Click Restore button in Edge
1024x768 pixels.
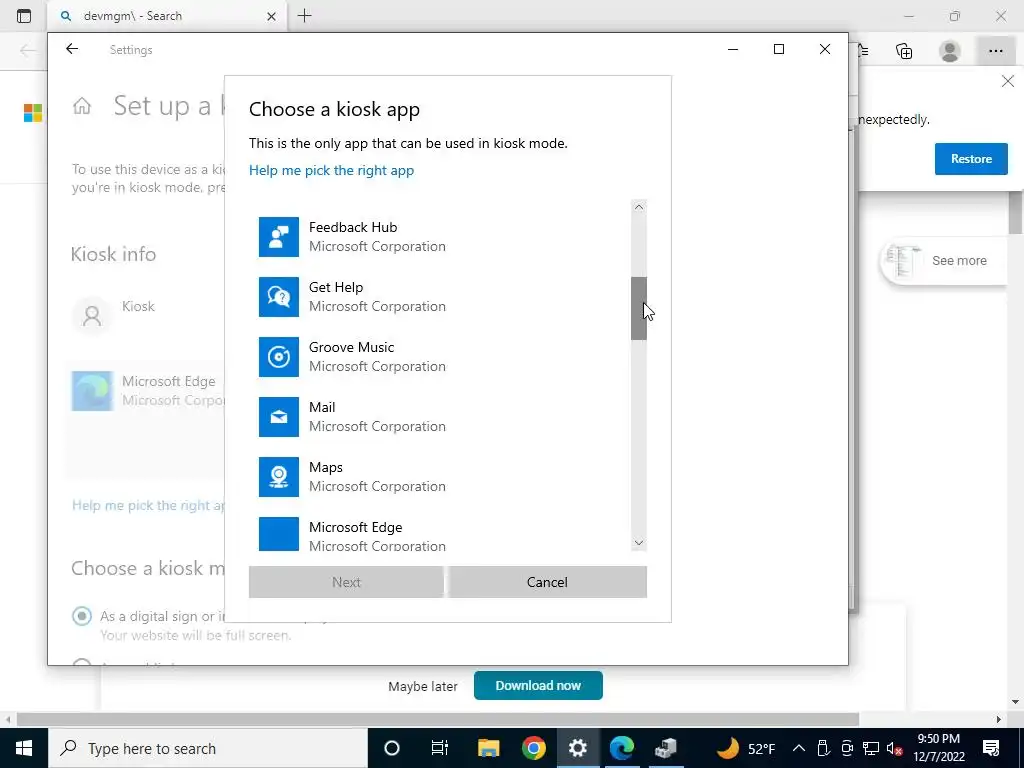click(971, 159)
